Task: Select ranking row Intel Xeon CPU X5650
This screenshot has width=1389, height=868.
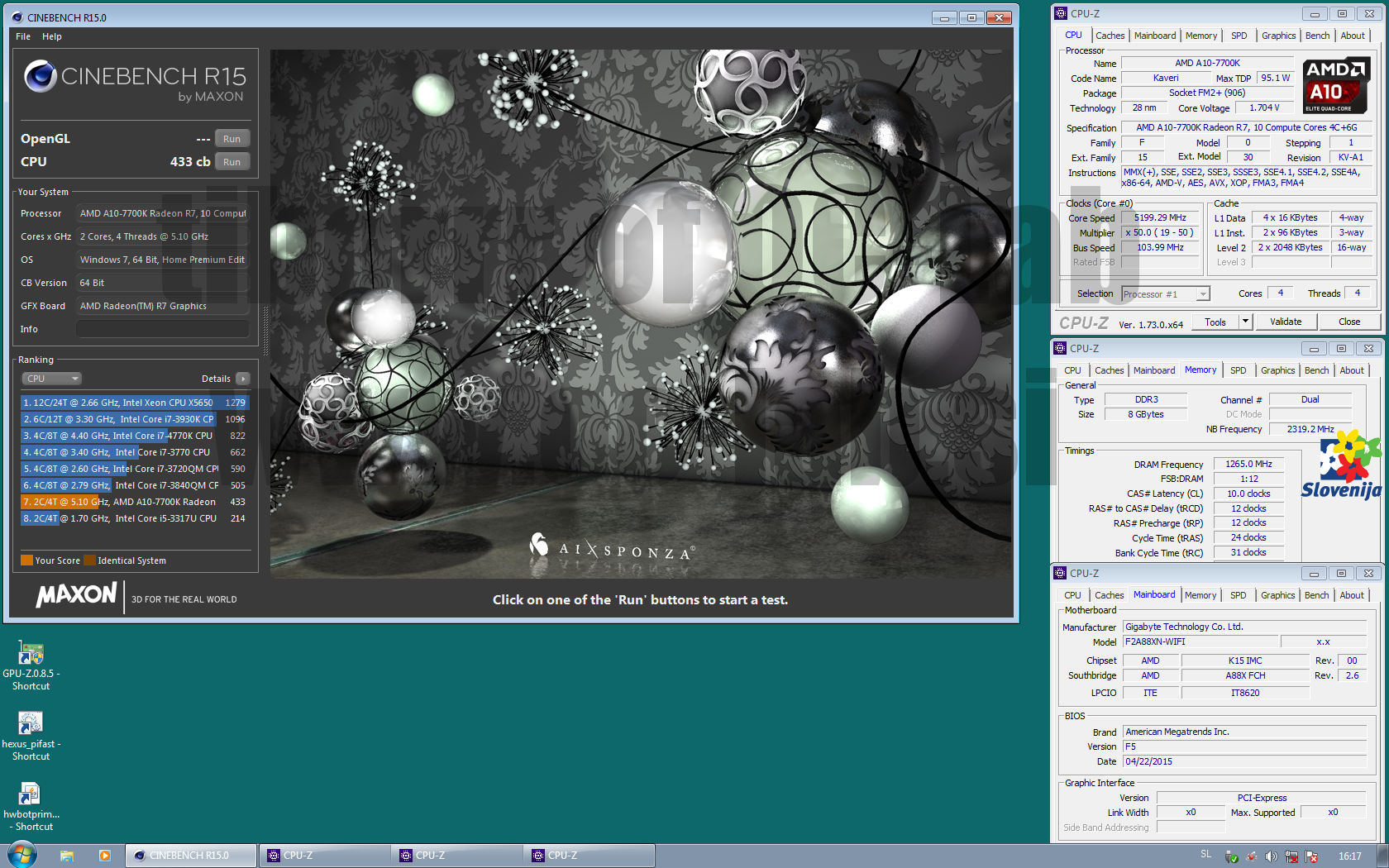Action: click(134, 403)
